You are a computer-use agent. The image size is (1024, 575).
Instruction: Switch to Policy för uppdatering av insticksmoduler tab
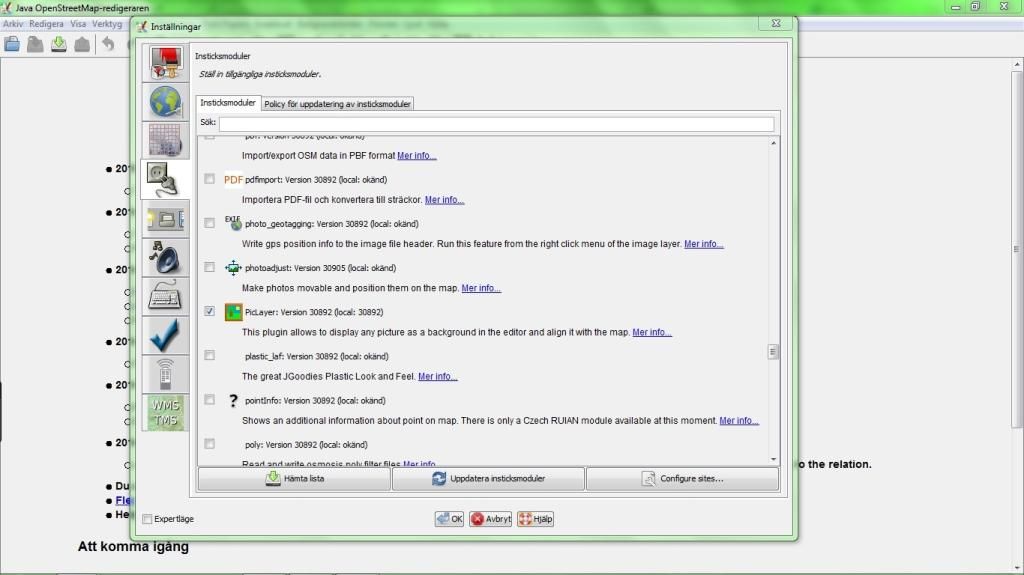[337, 104]
